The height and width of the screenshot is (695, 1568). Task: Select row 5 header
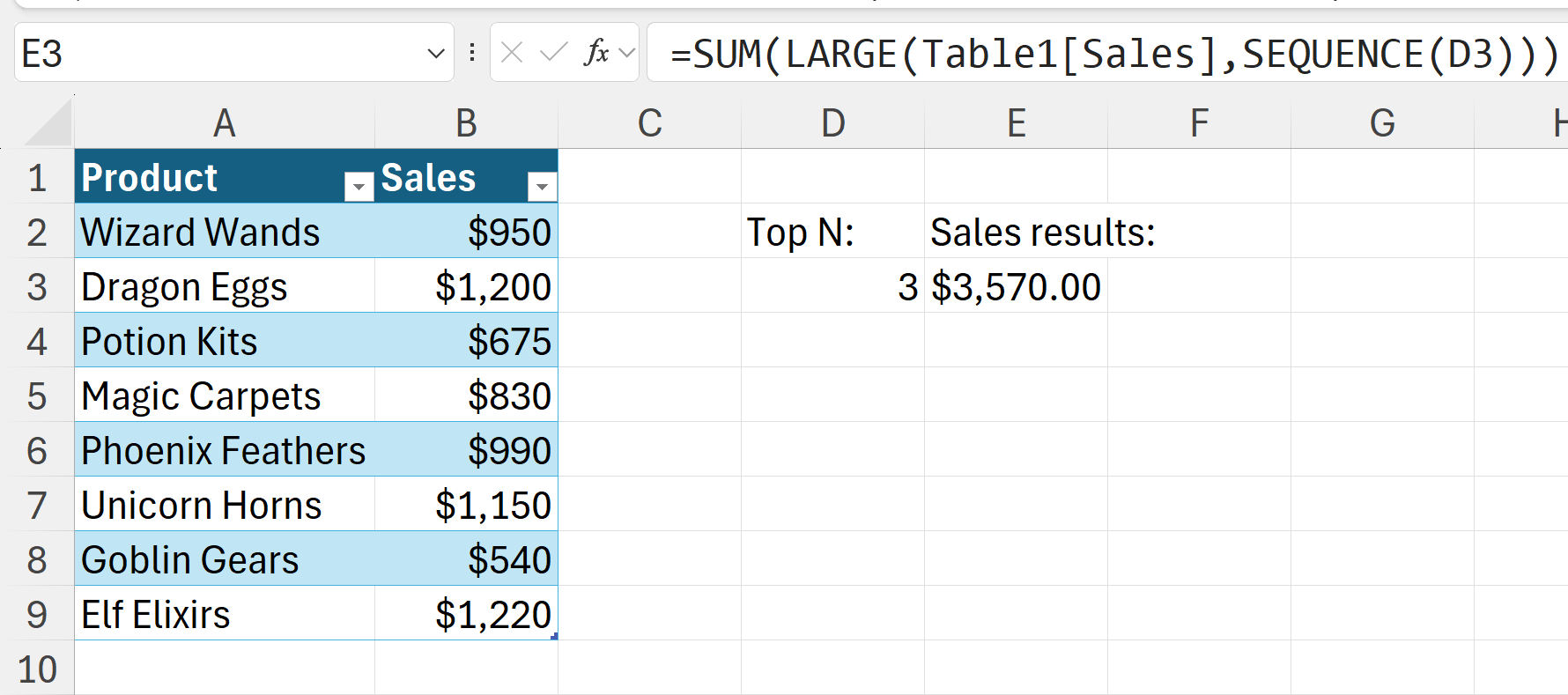(x=37, y=396)
